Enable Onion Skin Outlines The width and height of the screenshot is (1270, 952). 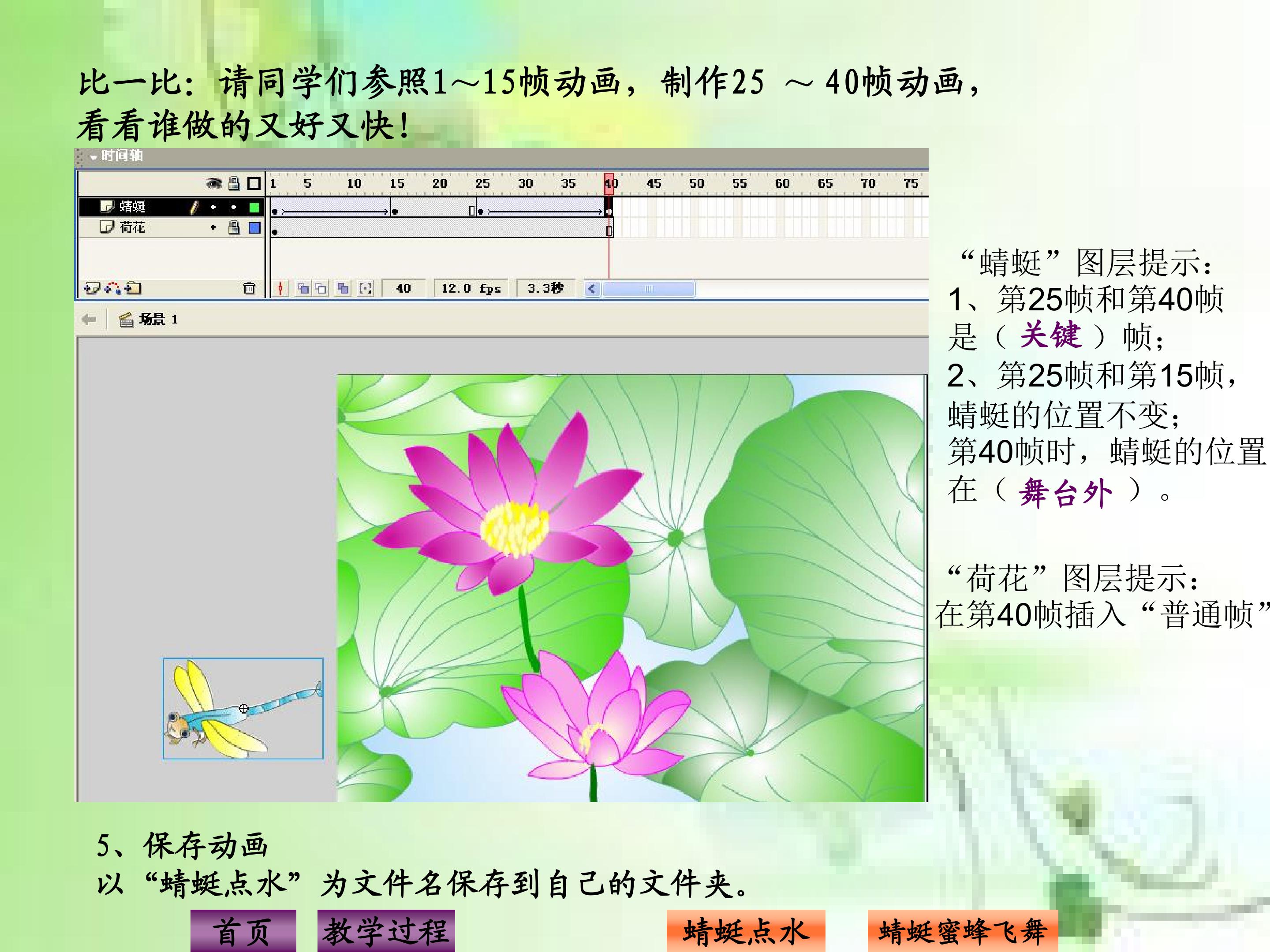pos(321,289)
